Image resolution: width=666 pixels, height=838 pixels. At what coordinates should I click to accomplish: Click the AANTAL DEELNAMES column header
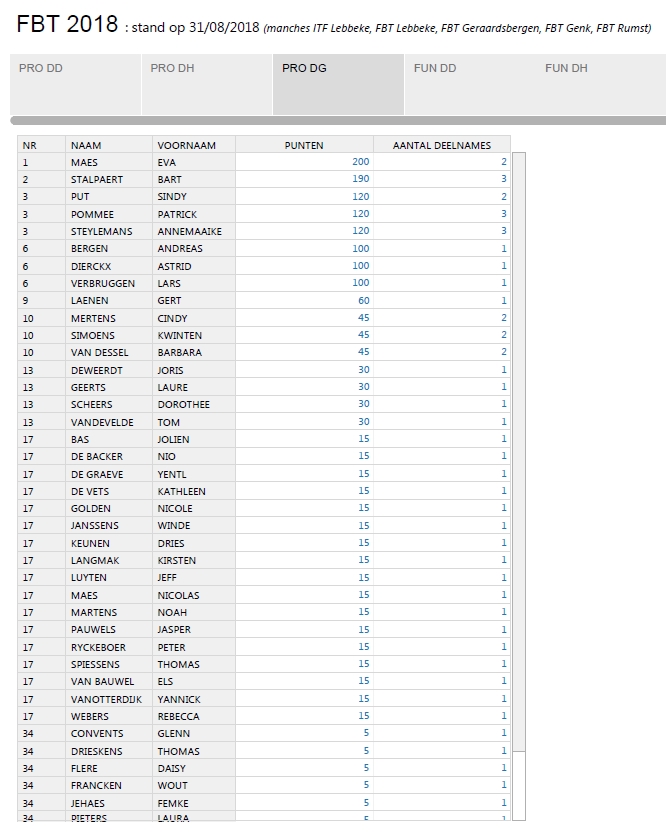[442, 145]
